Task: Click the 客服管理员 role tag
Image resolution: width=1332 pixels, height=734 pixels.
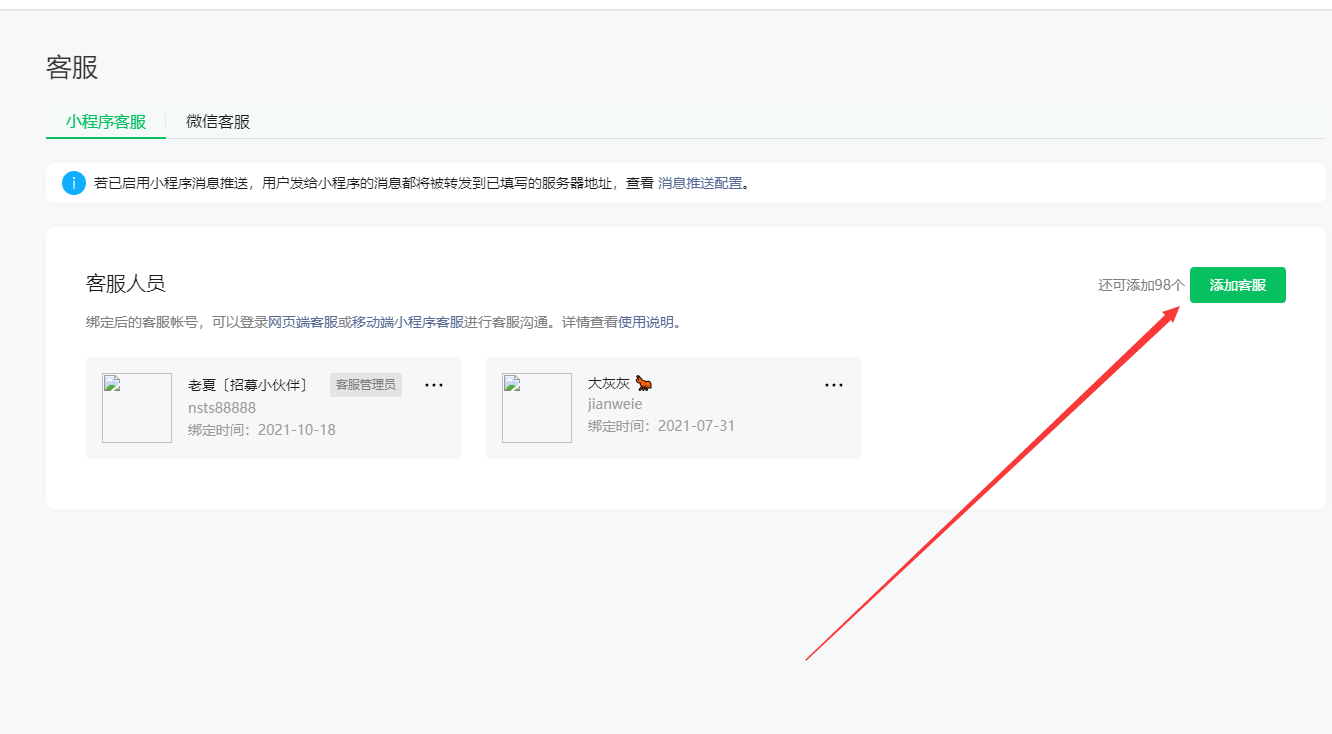Action: (366, 385)
